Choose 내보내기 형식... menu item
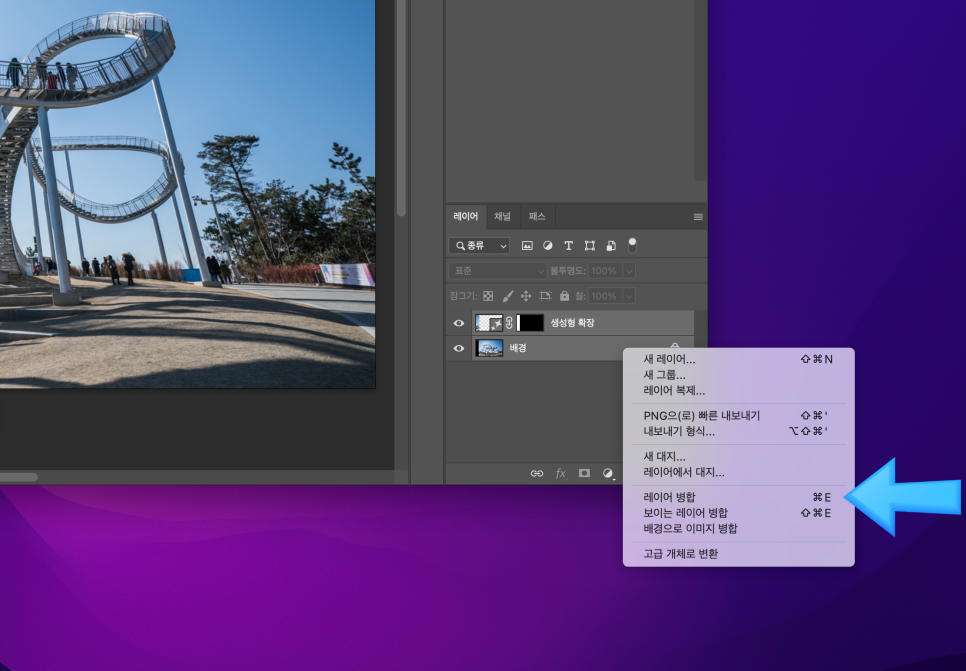Image resolution: width=966 pixels, height=671 pixels. click(x=738, y=431)
